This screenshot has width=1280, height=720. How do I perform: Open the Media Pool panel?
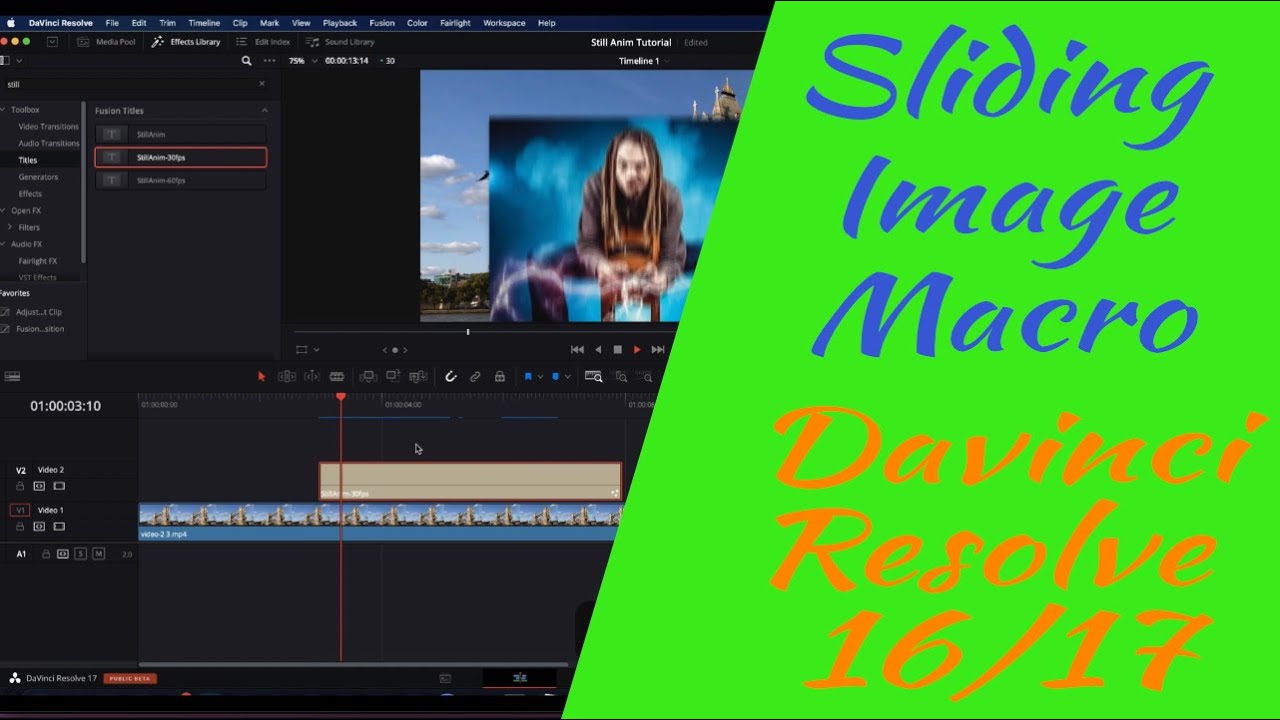click(x=107, y=42)
